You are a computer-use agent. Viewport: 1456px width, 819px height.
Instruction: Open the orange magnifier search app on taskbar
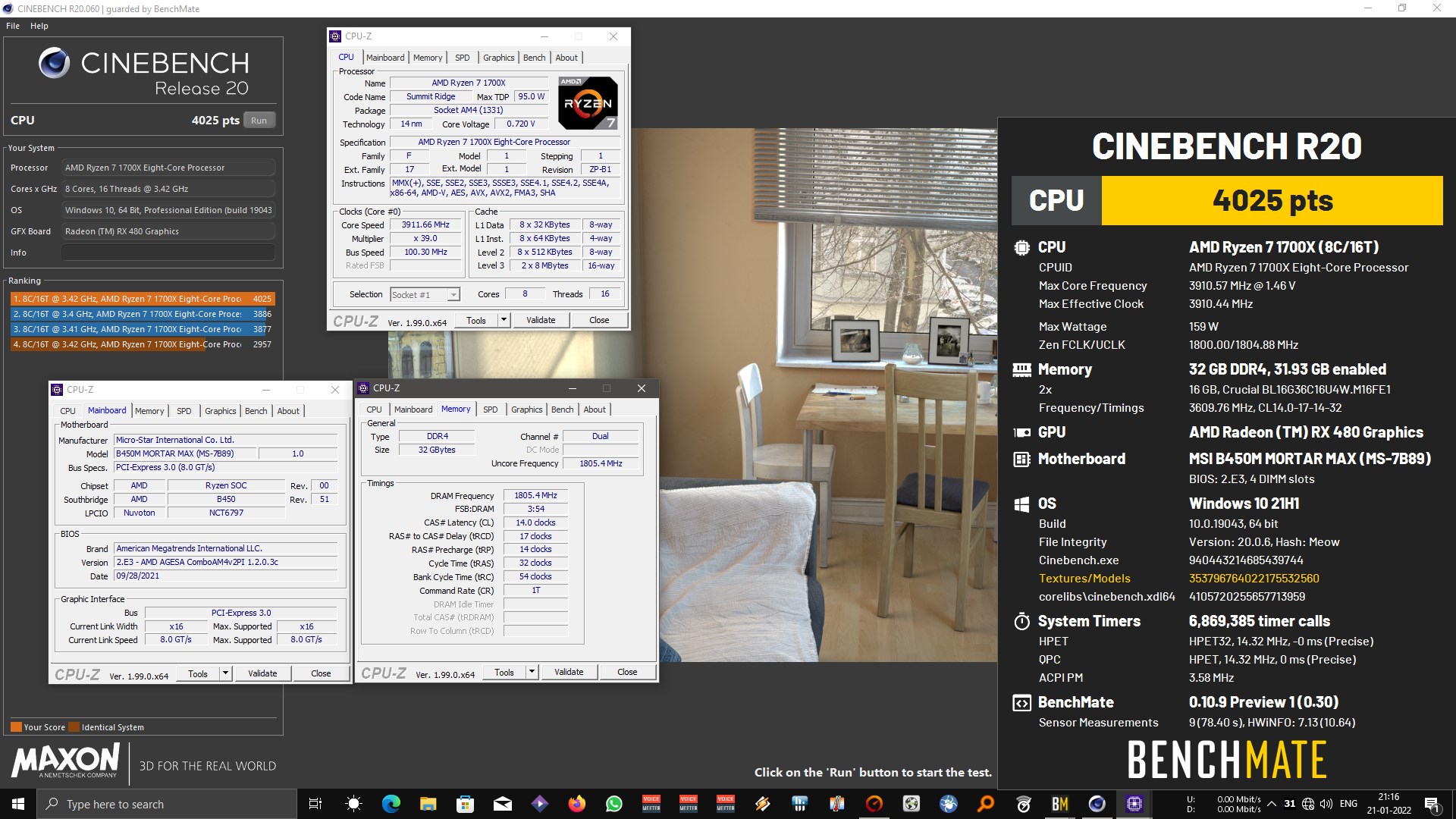coord(986,804)
